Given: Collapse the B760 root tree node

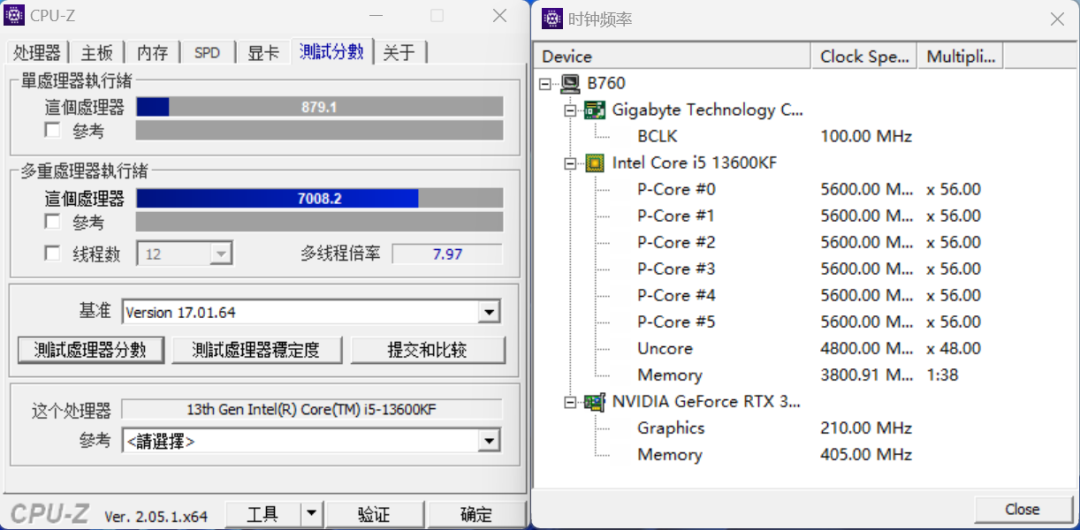Looking at the screenshot, I should point(546,84).
